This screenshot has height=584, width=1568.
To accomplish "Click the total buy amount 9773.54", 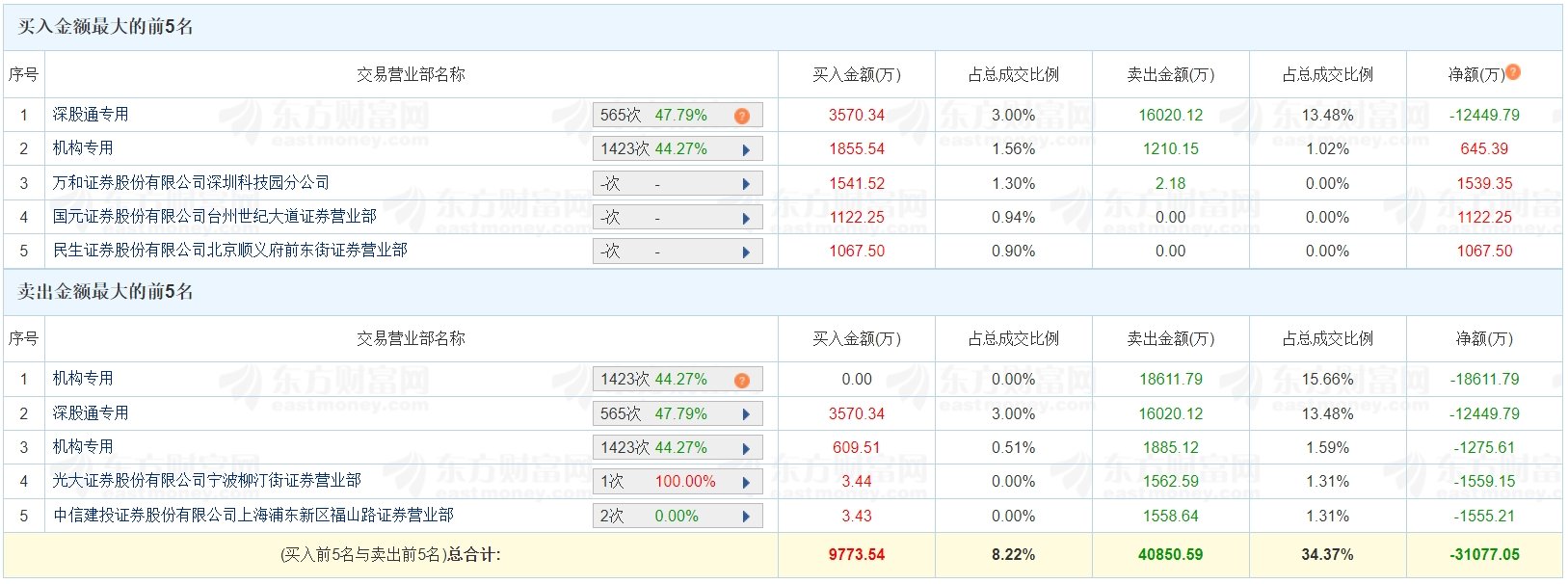I will (857, 555).
